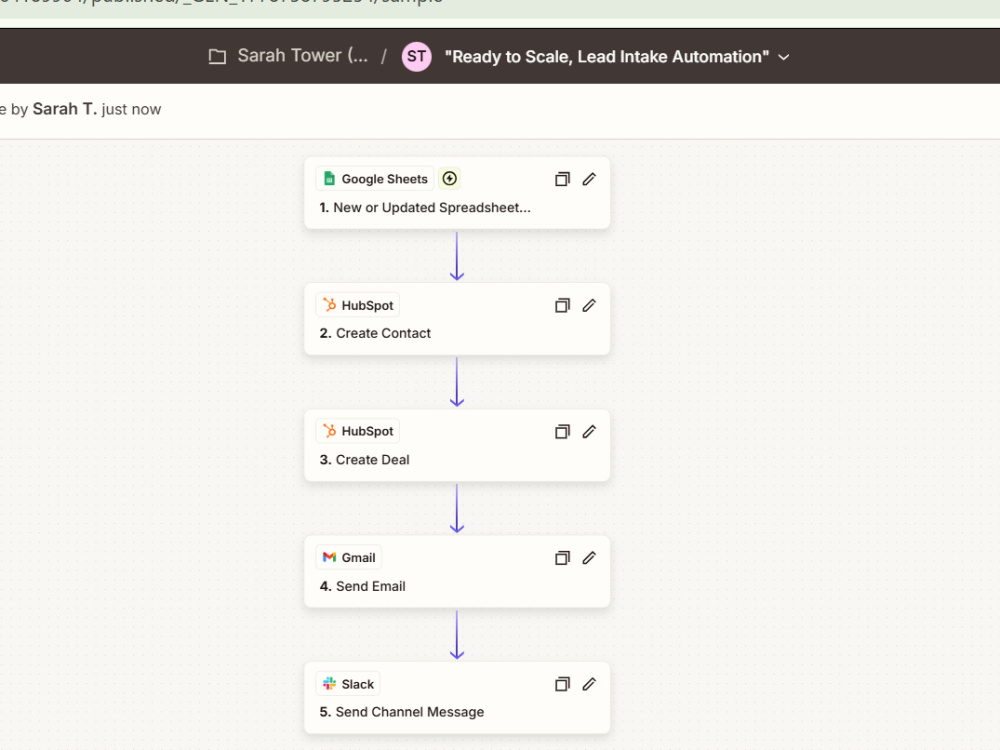The height and width of the screenshot is (750, 1000).
Task: Click the "Sarah T." author name
Action: pos(64,109)
